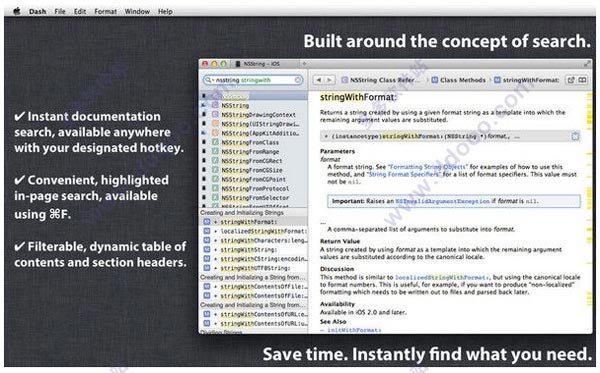600x373 pixels.
Task: Open Class Methods breadcrumb
Action: [458, 80]
